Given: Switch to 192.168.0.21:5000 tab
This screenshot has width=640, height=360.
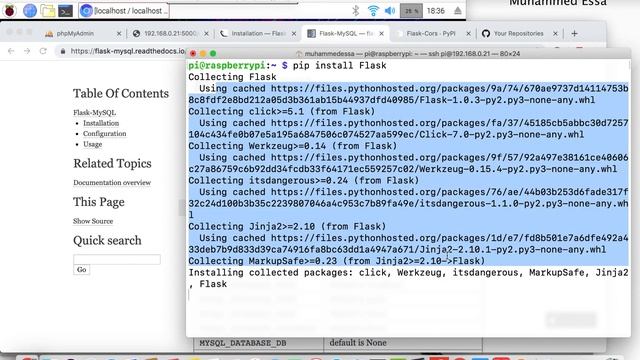Looking at the screenshot, I should [x=171, y=33].
